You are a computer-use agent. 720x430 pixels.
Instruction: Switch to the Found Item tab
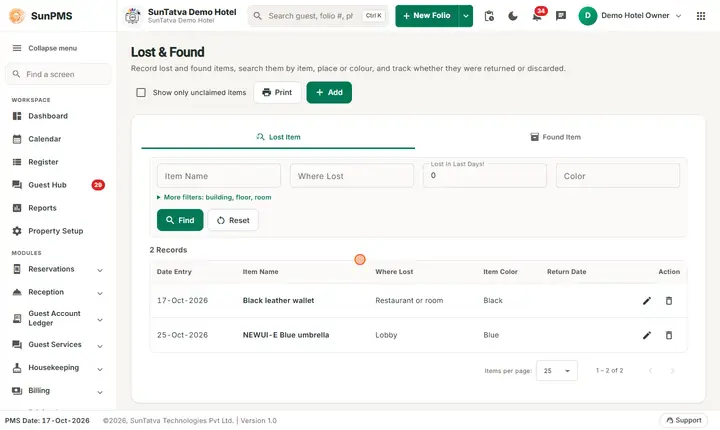555,137
